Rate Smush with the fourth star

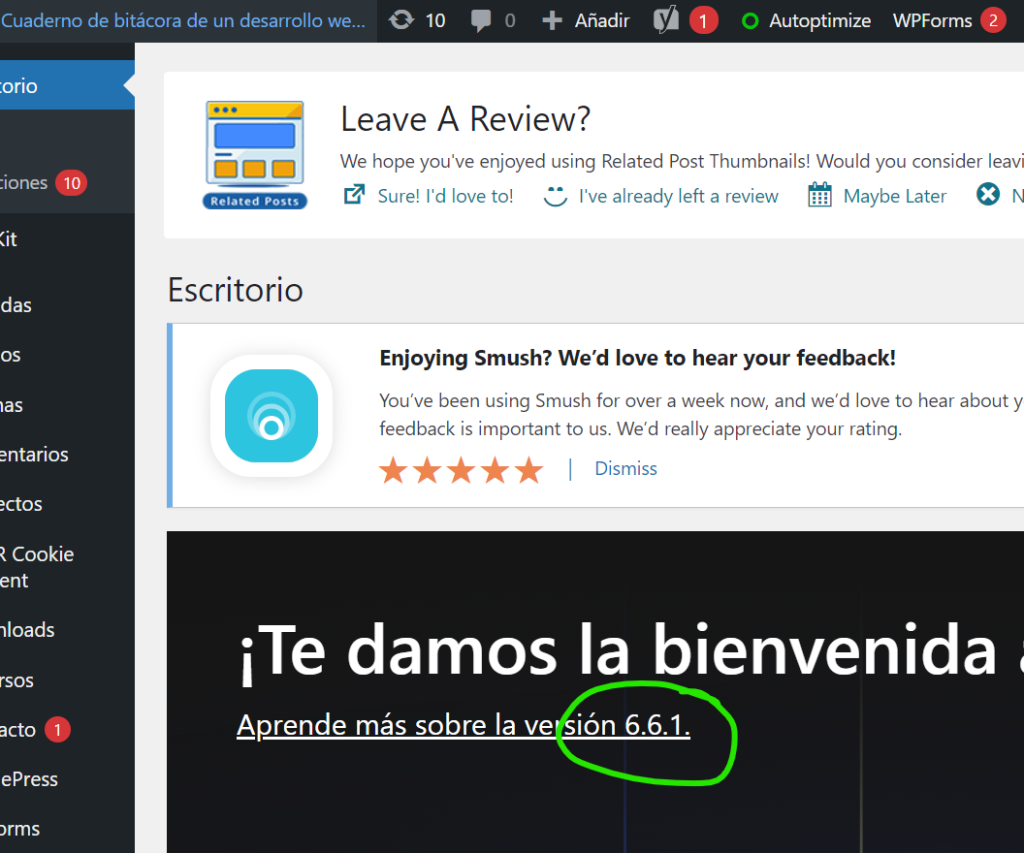495,470
